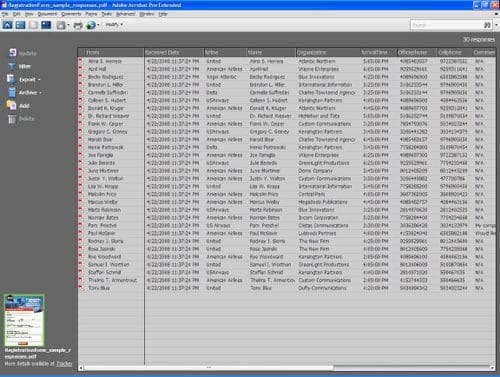Select the Justin Y. Walton response row

[287, 178]
